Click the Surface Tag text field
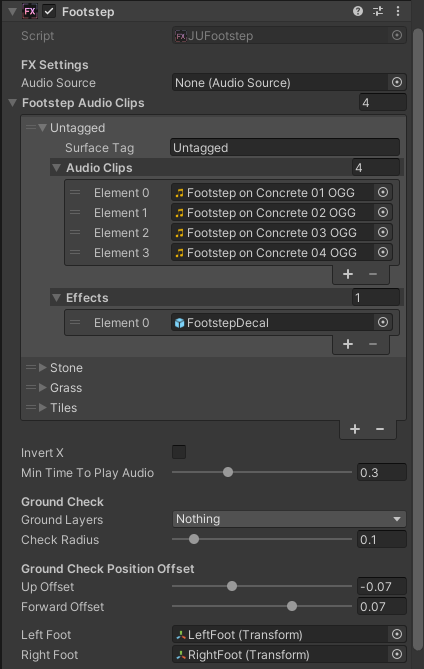The height and width of the screenshot is (669, 424). [x=285, y=148]
